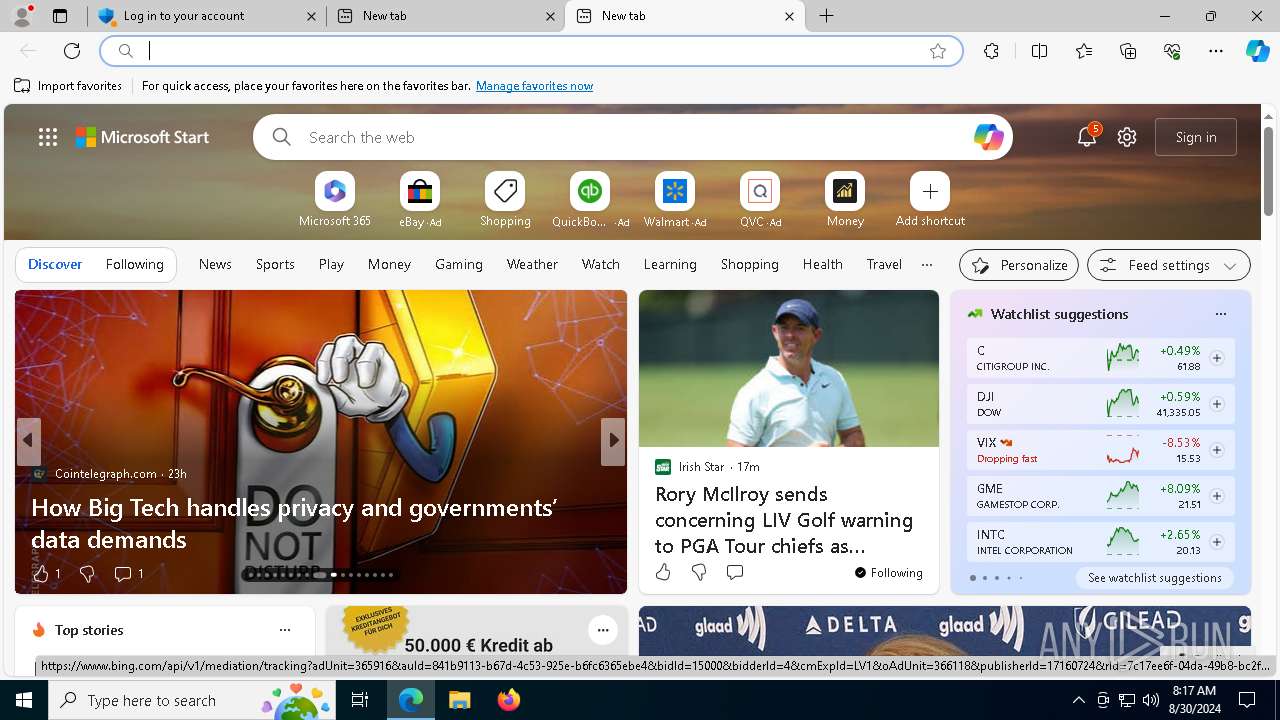Open the page settings gear icon
Image resolution: width=1280 pixels, height=720 pixels.
pos(1127,137)
